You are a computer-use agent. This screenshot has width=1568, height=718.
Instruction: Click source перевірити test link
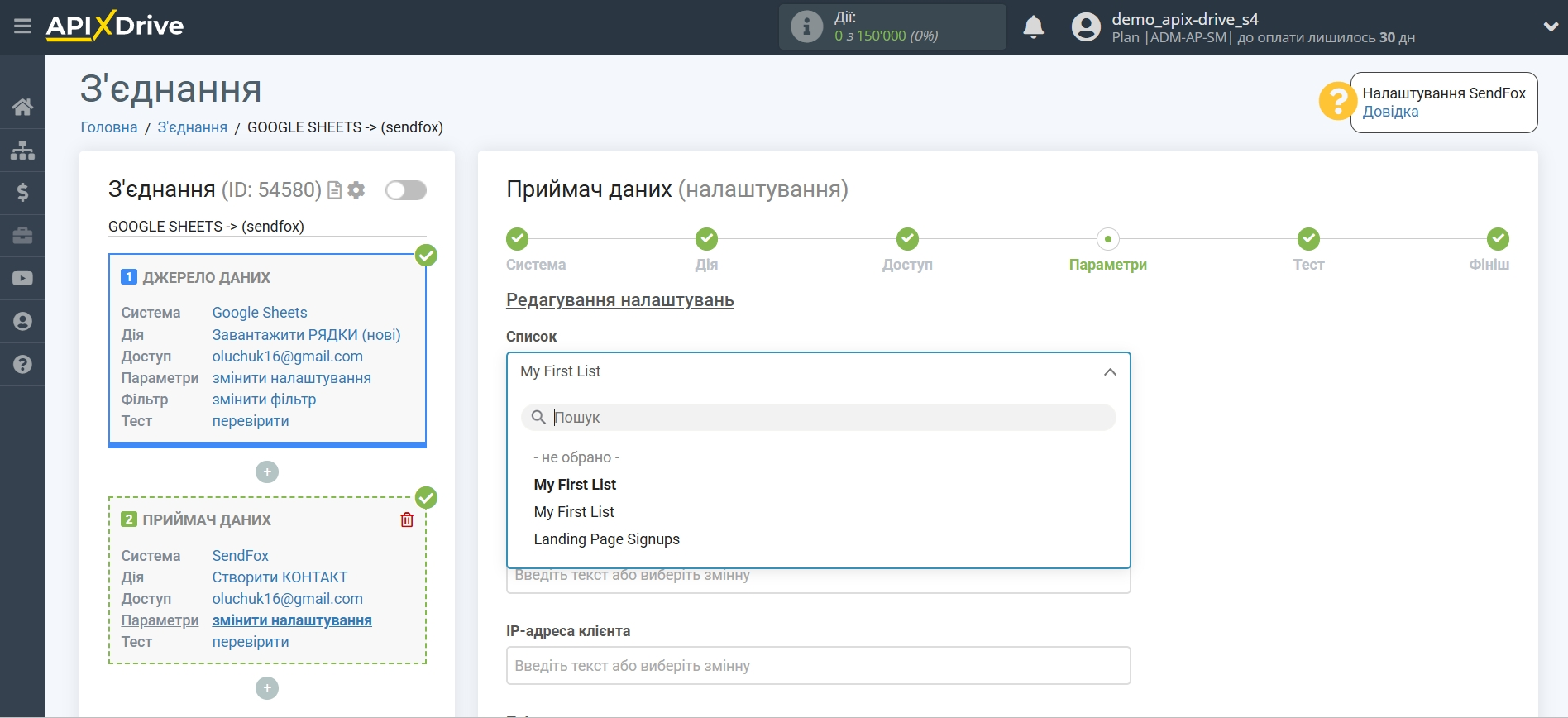(251, 421)
